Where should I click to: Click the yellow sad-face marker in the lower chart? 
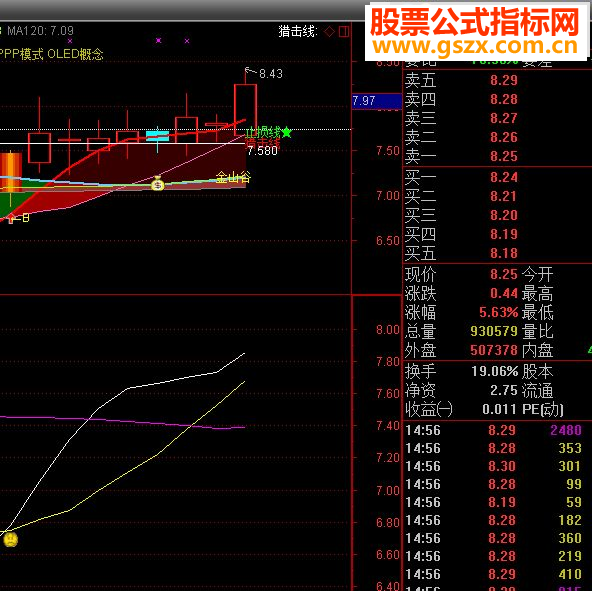(x=11, y=539)
